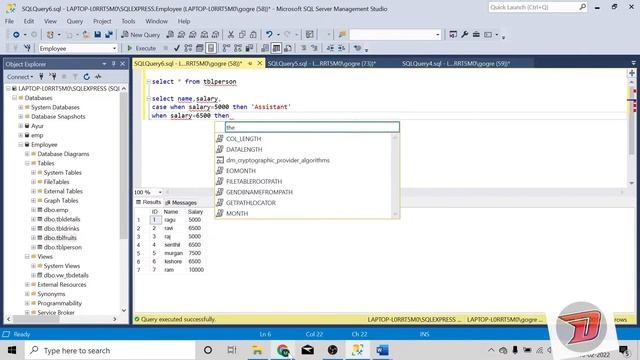Click the Database Engine Query icon
Viewport: 640px width, 360px height.
coord(170,35)
